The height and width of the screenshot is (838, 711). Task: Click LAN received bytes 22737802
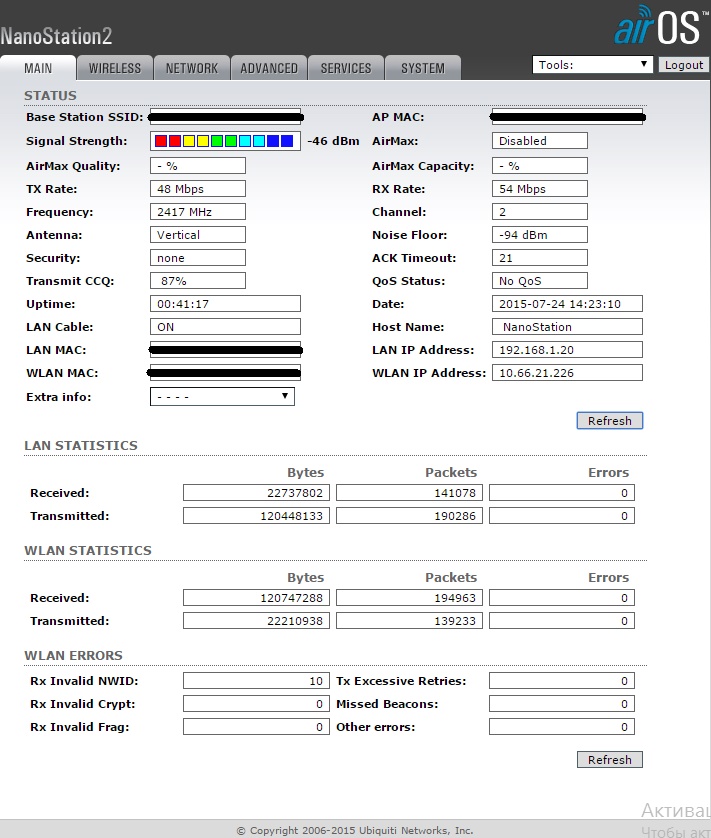coord(256,493)
